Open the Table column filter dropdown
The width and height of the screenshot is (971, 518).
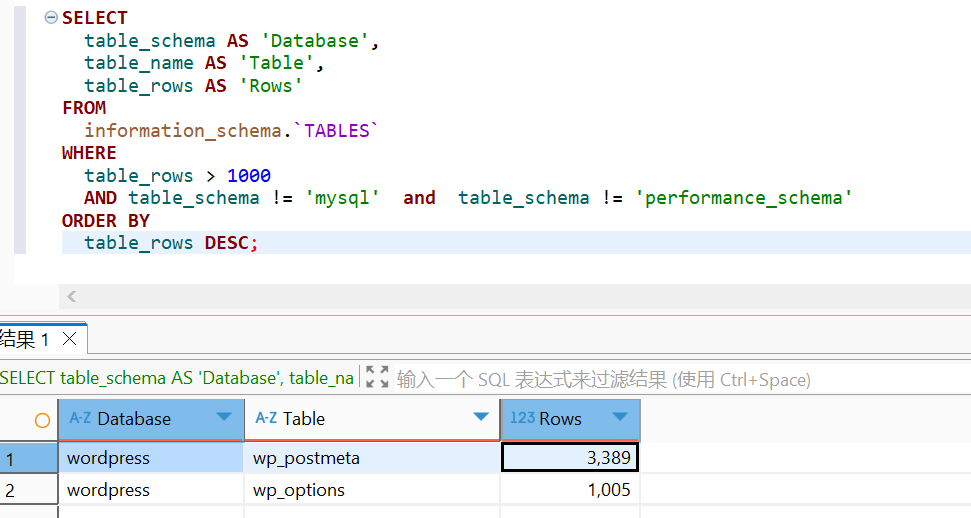click(x=481, y=418)
